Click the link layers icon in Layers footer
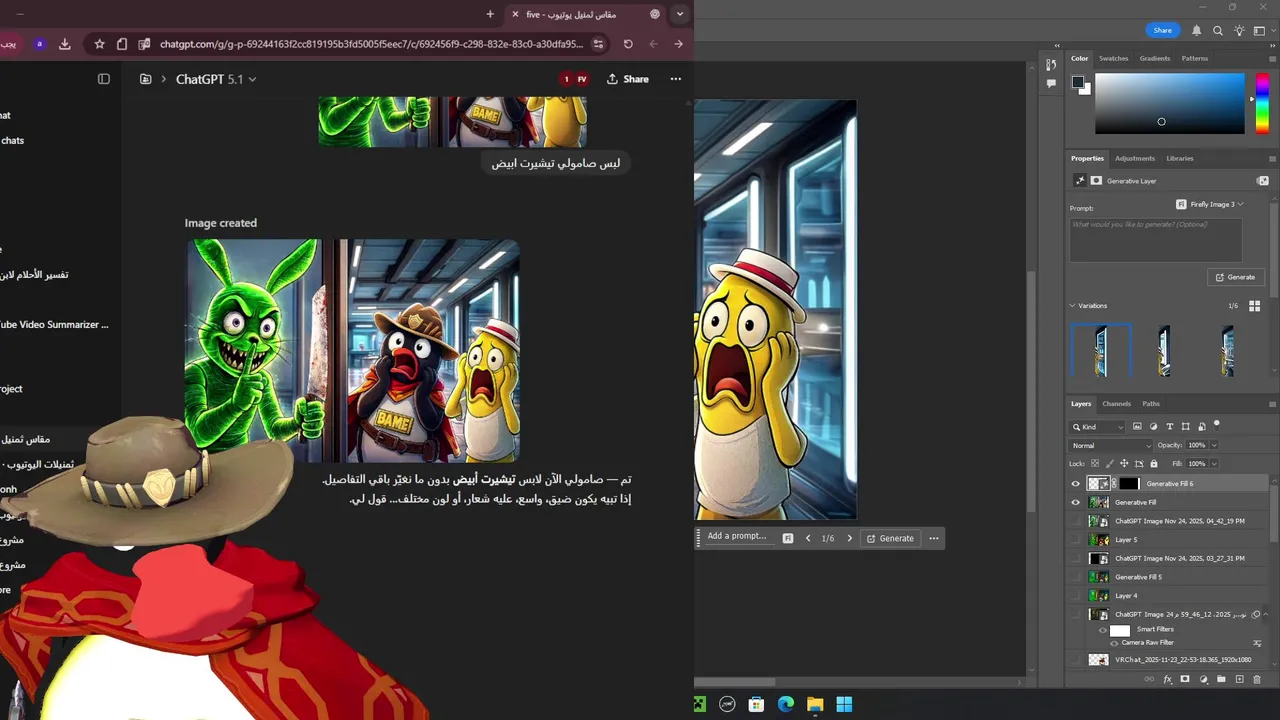The image size is (1280, 720). pyautogui.click(x=1149, y=680)
